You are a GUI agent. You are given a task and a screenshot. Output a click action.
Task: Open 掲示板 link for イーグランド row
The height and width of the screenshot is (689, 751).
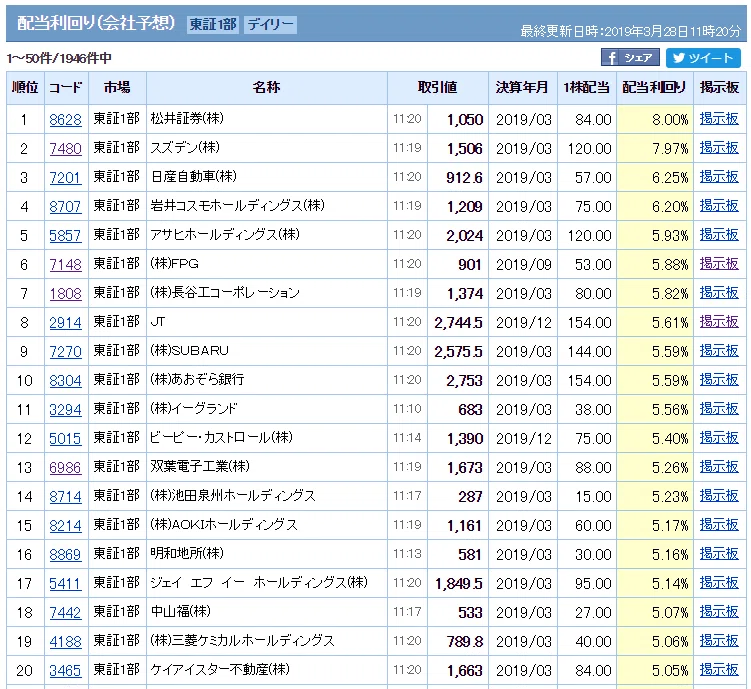719,408
